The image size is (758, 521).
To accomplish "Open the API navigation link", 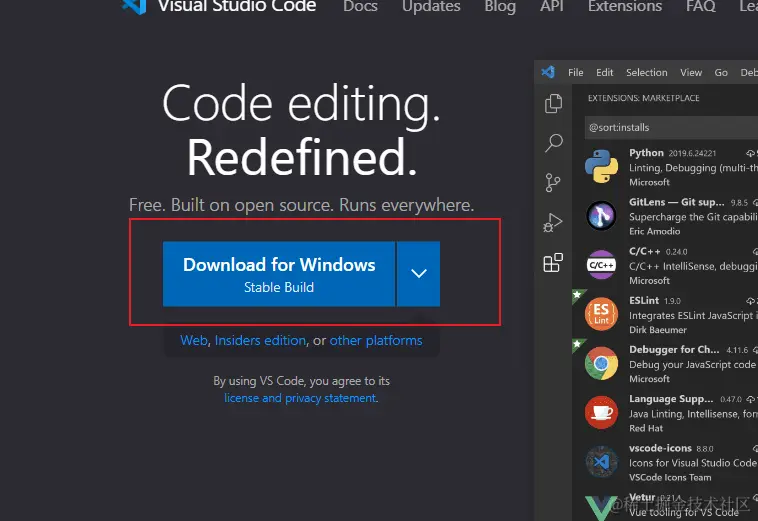I will [552, 6].
